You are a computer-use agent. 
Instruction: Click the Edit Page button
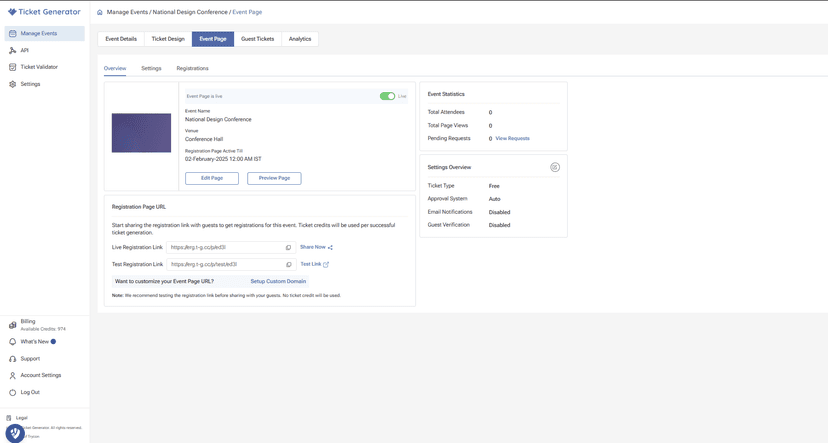tap(212, 178)
